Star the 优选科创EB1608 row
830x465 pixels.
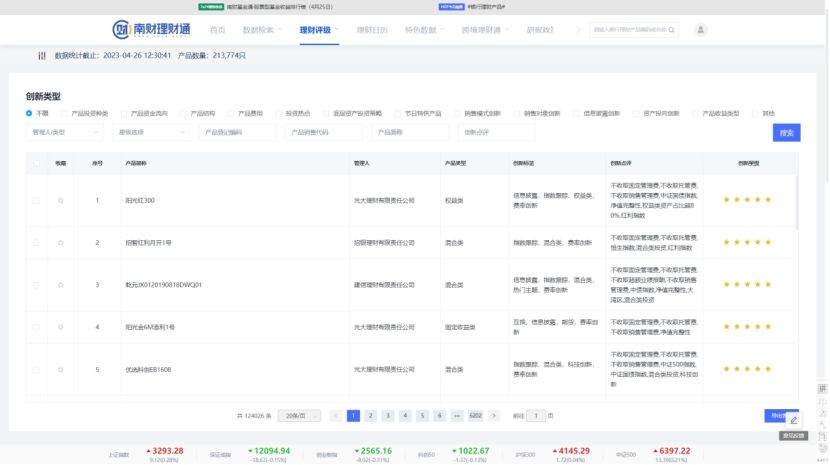(60, 370)
